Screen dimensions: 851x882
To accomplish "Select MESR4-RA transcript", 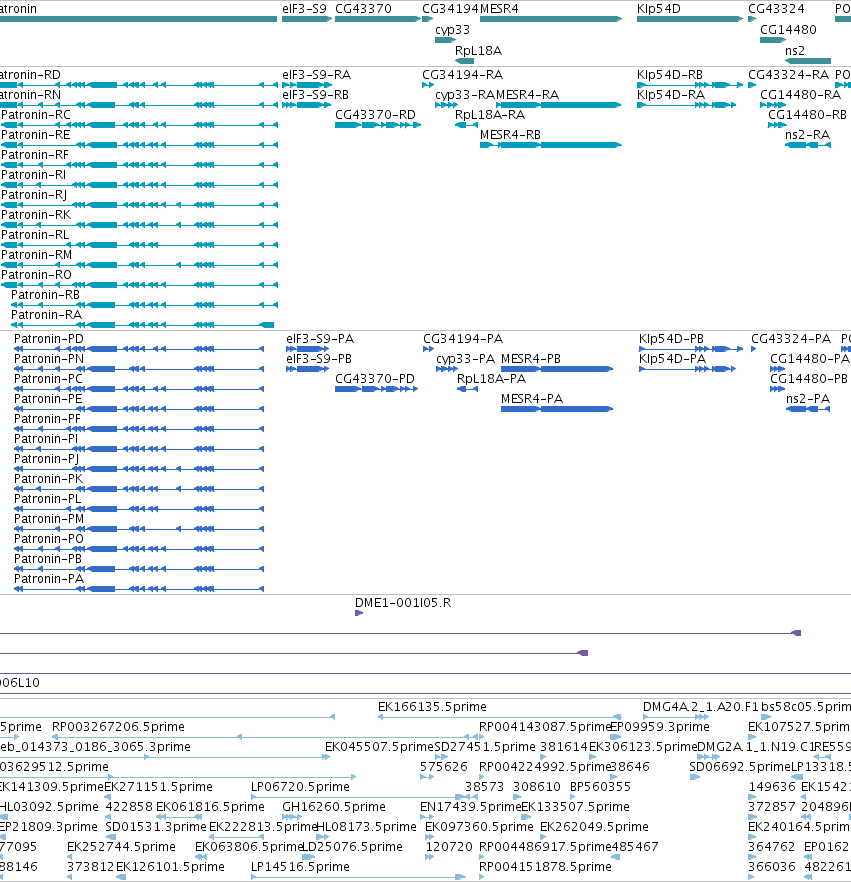I will [558, 105].
